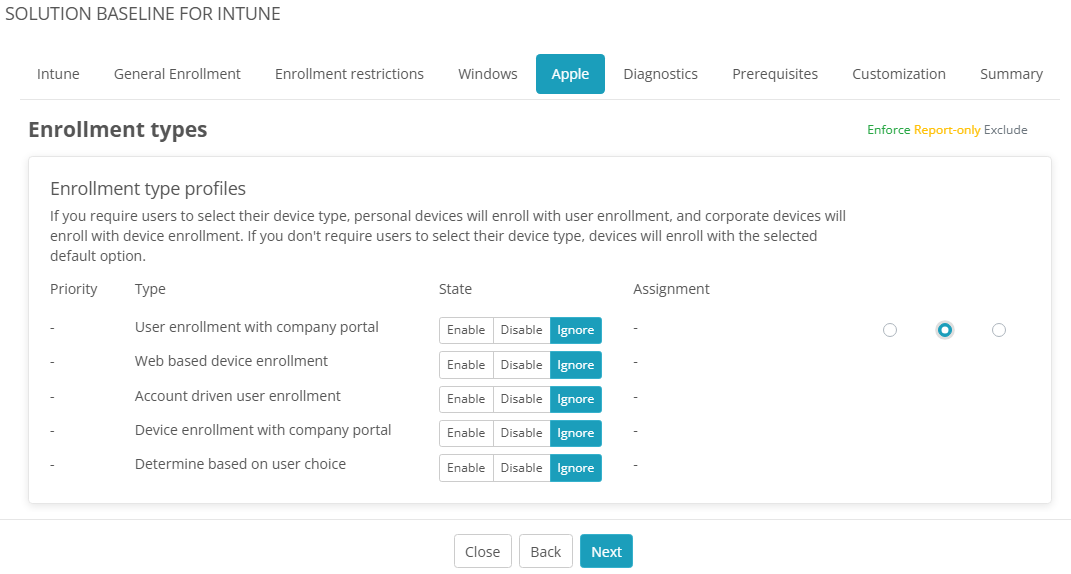Enable Web based device enrollment

(x=466, y=365)
